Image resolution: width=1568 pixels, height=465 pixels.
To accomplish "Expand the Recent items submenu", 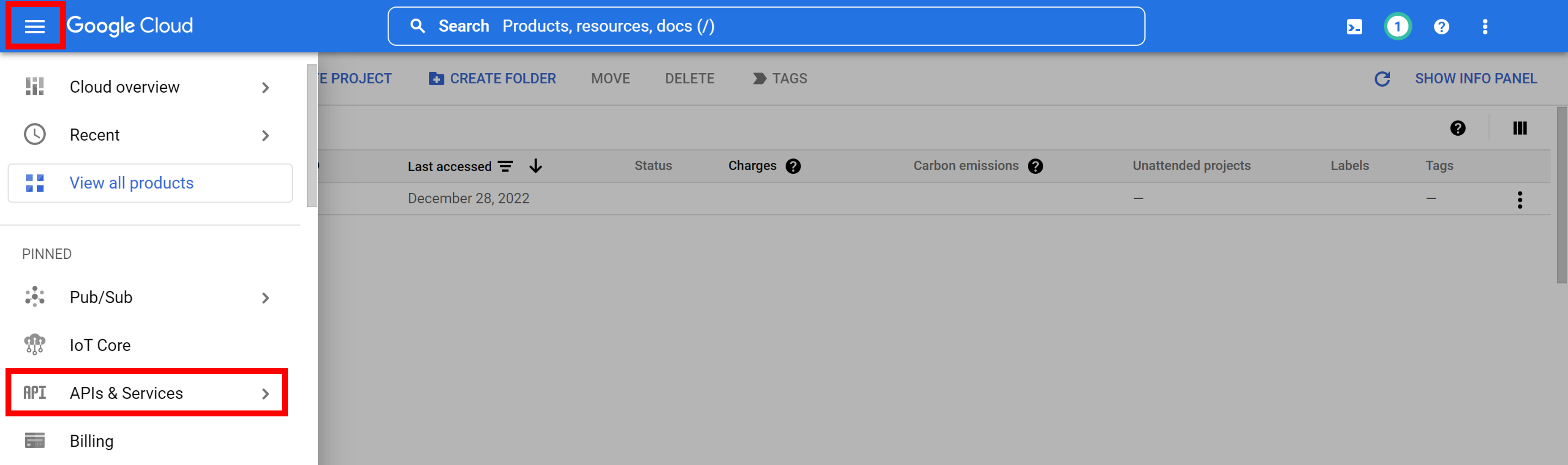I will pyautogui.click(x=265, y=135).
